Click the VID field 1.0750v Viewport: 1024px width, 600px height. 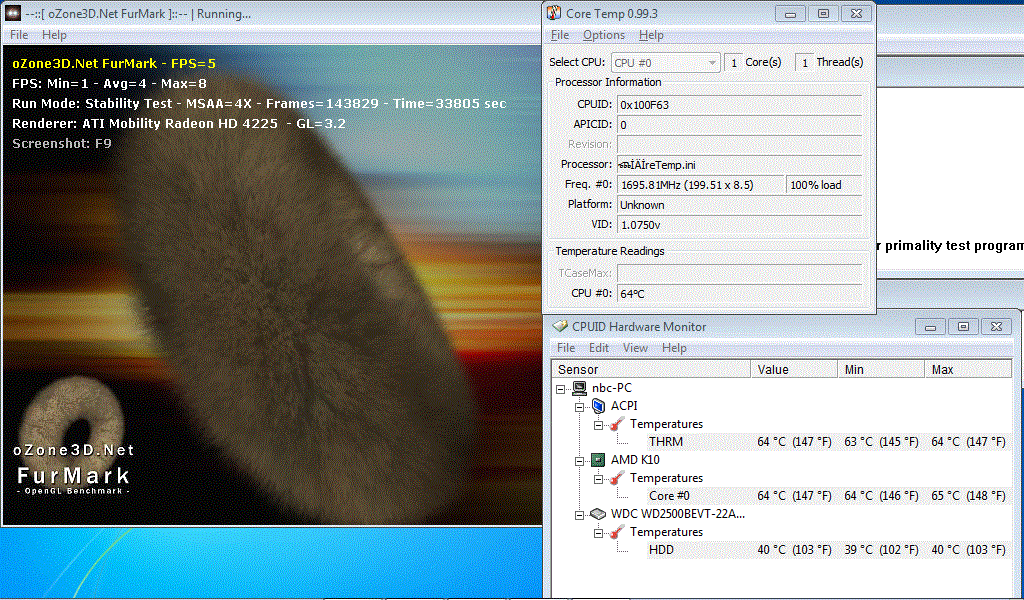point(739,225)
